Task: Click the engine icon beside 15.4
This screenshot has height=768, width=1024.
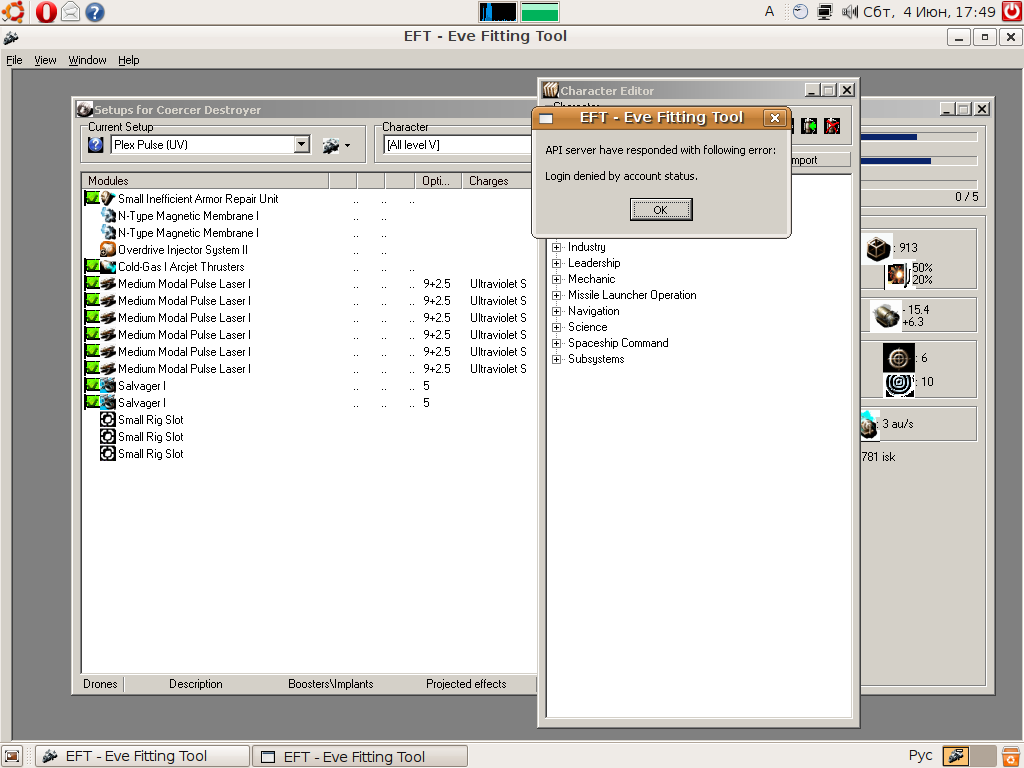Action: pos(886,316)
